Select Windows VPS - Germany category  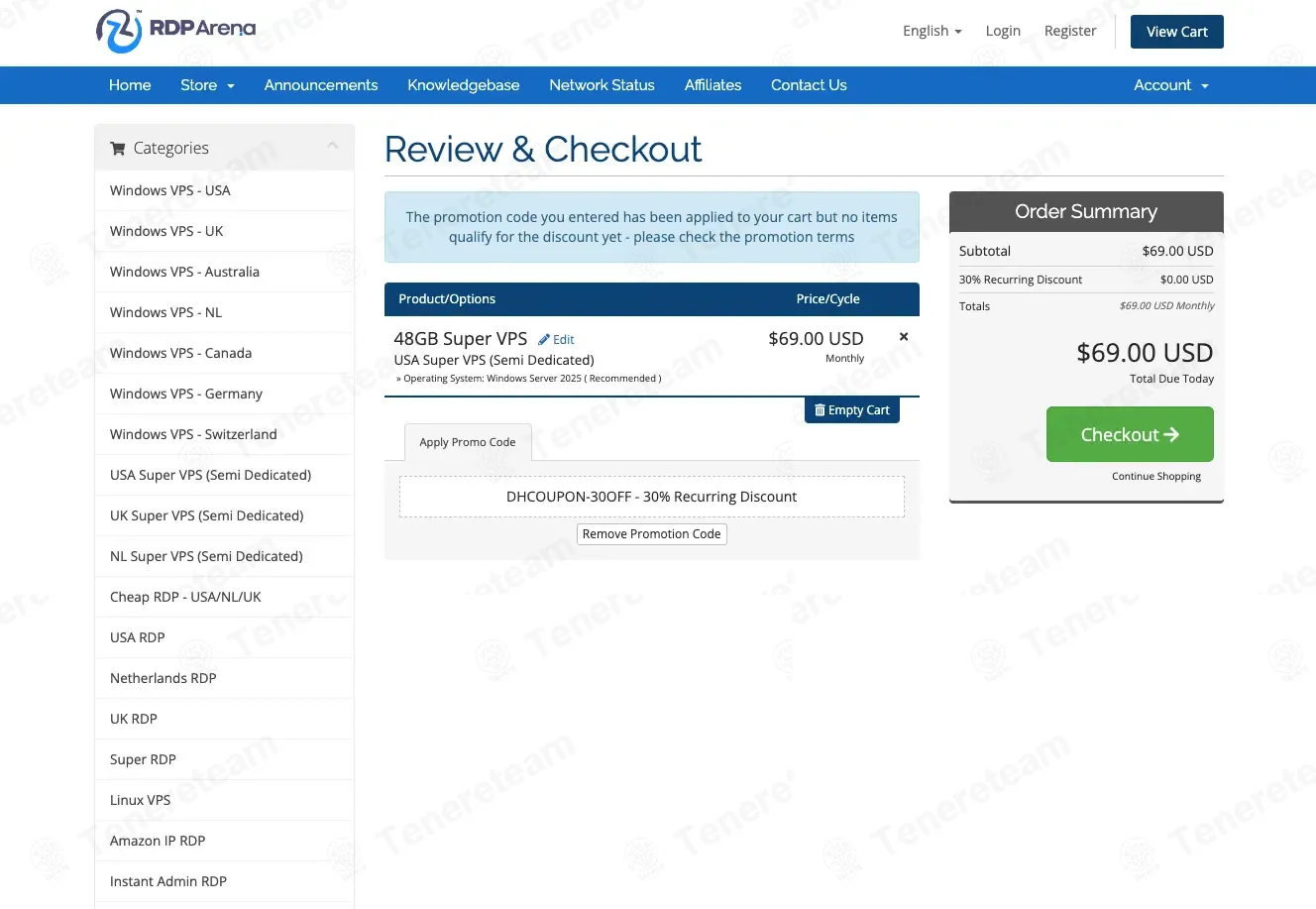[x=224, y=394]
